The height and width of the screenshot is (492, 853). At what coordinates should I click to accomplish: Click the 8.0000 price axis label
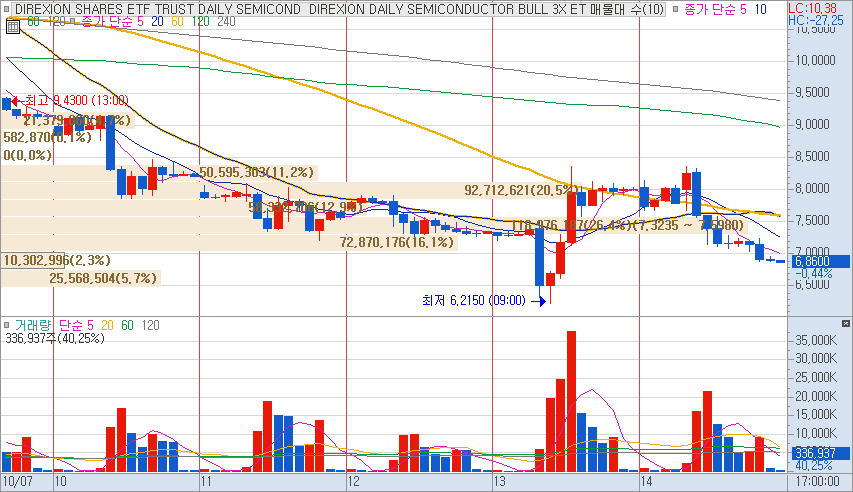pos(812,189)
